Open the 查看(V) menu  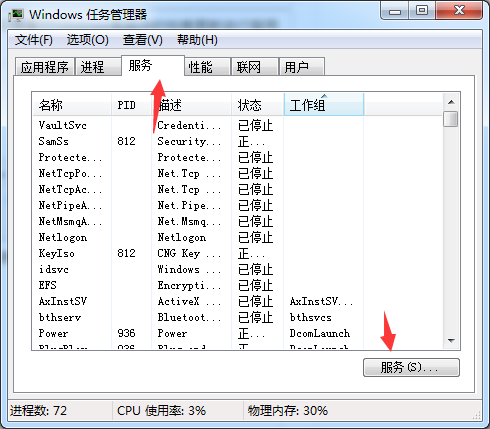pyautogui.click(x=143, y=40)
